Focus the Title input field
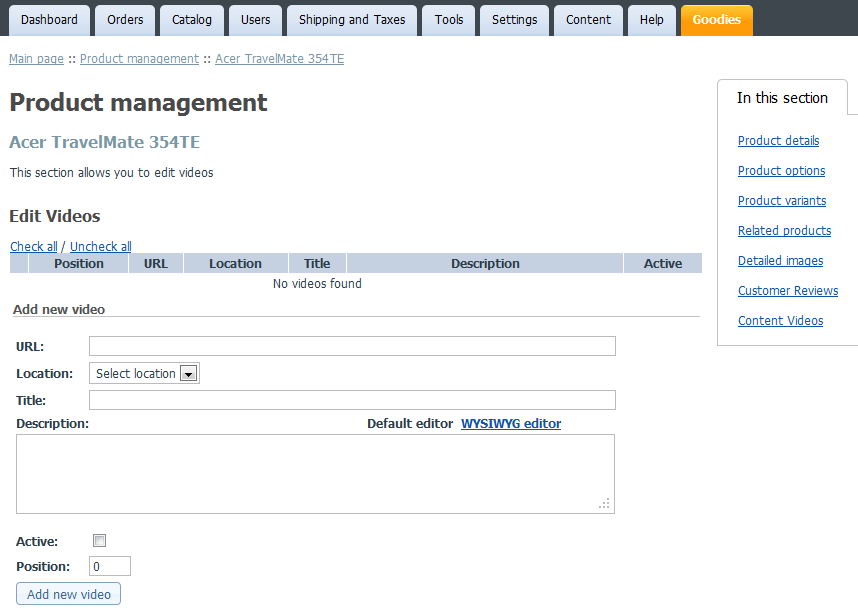858x616 pixels. [x=352, y=400]
